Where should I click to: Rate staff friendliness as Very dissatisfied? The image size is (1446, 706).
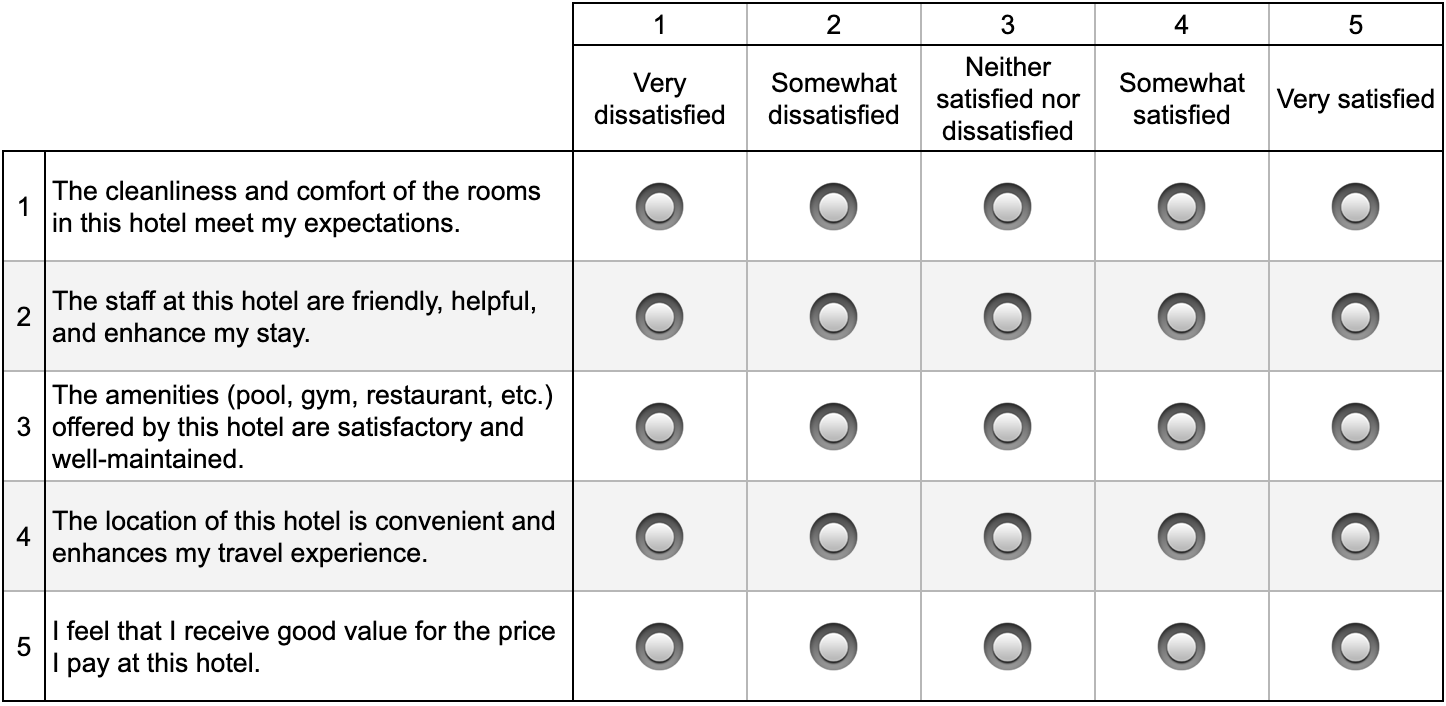click(x=659, y=317)
